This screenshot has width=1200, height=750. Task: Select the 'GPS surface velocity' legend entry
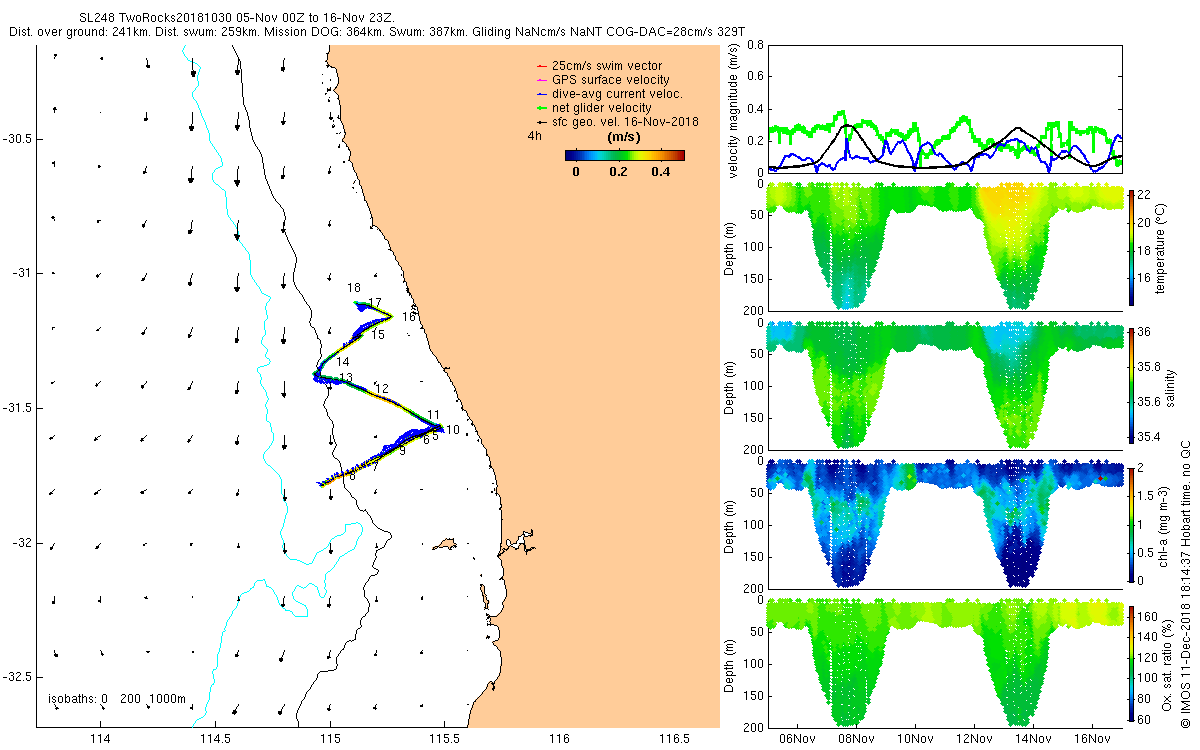(x=610, y=80)
